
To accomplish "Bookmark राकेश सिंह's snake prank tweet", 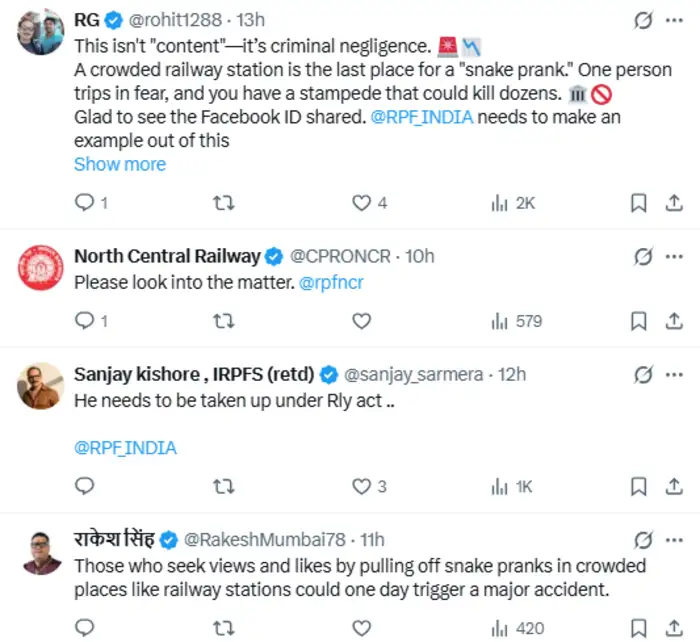I will click(637, 629).
